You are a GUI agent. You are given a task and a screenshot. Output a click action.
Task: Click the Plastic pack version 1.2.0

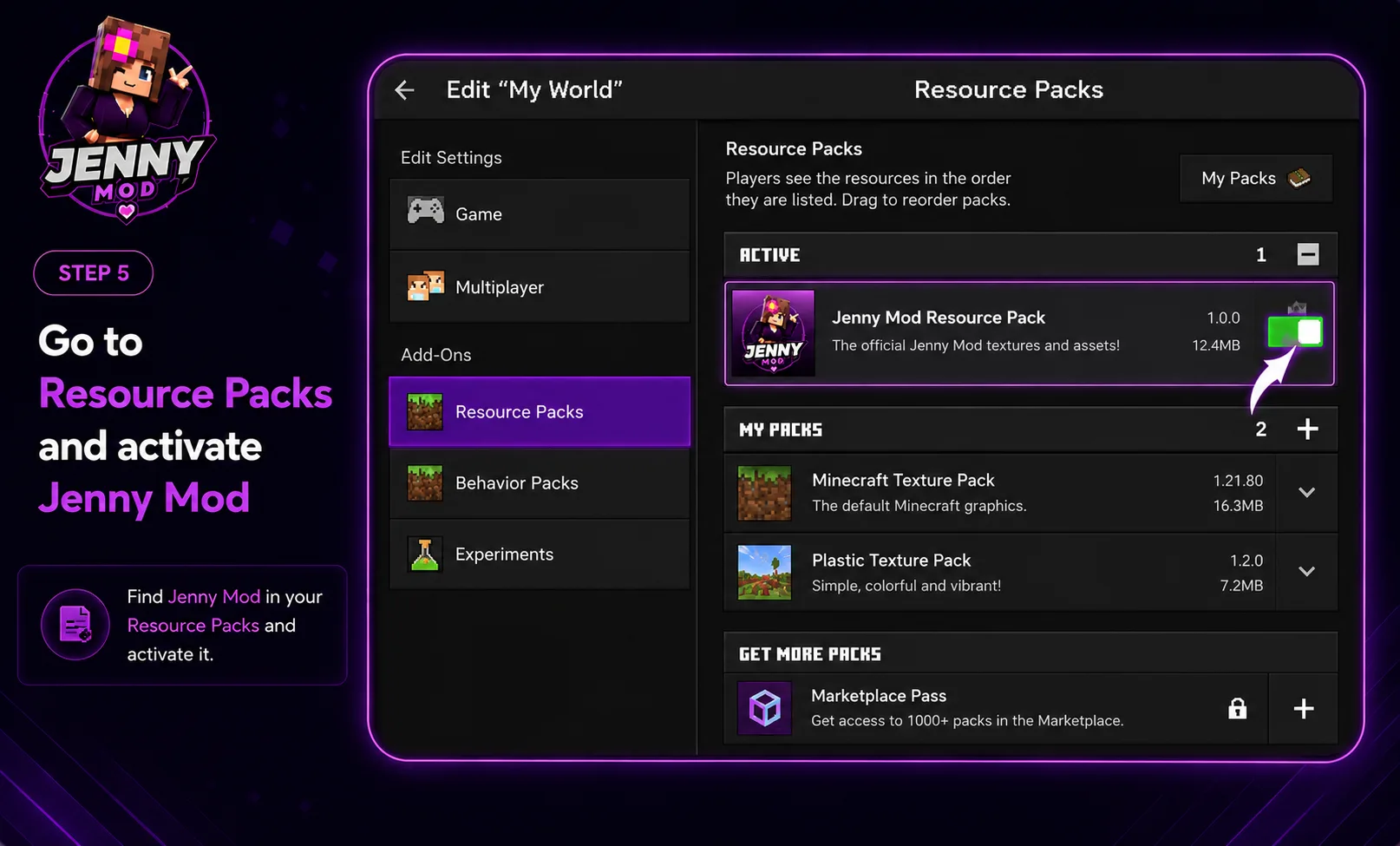1246,561
